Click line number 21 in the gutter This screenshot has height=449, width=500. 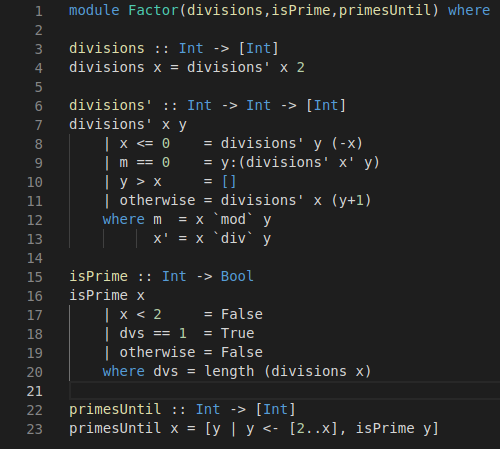35,391
